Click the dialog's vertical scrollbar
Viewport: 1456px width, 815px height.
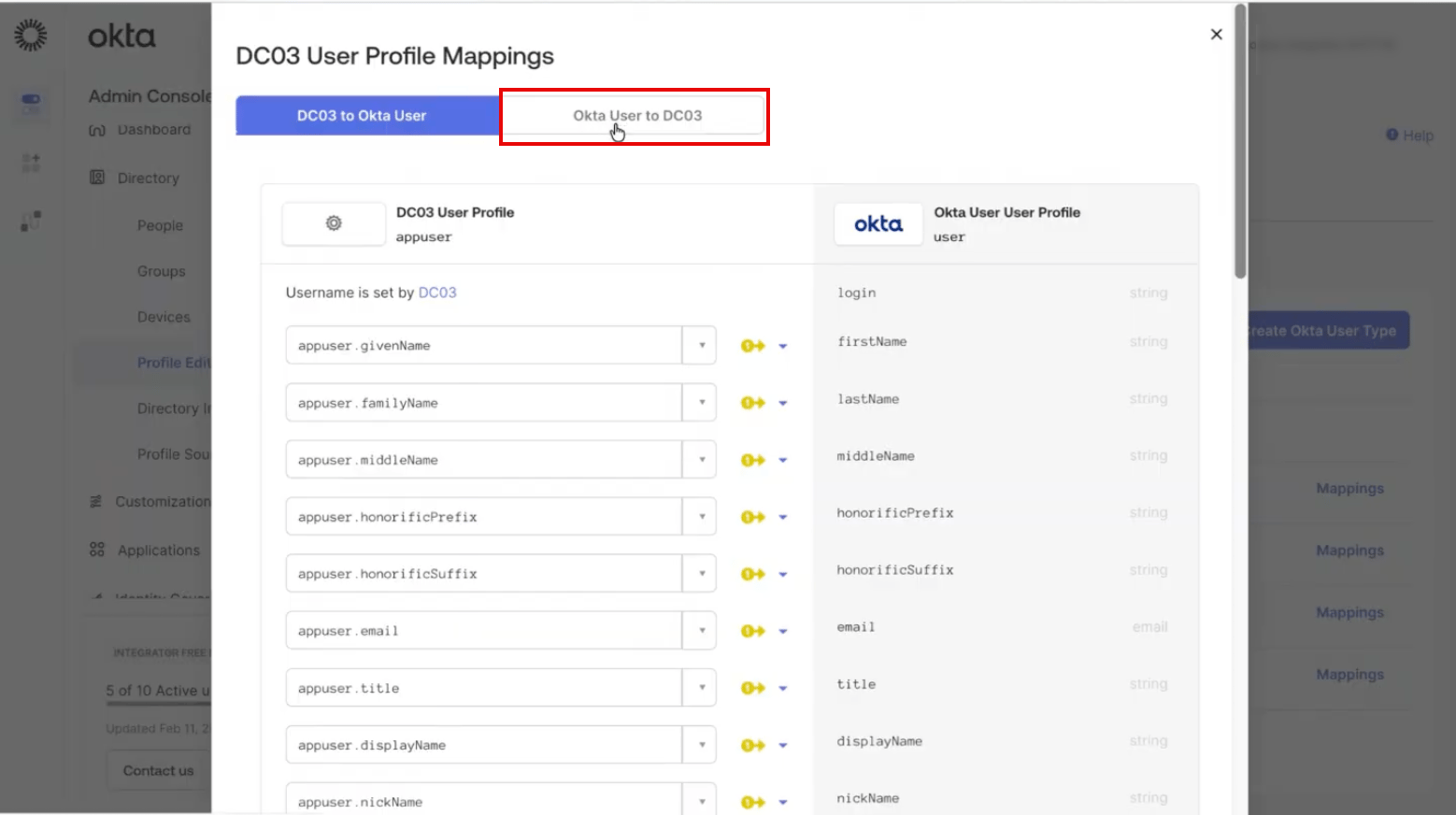click(1240, 140)
